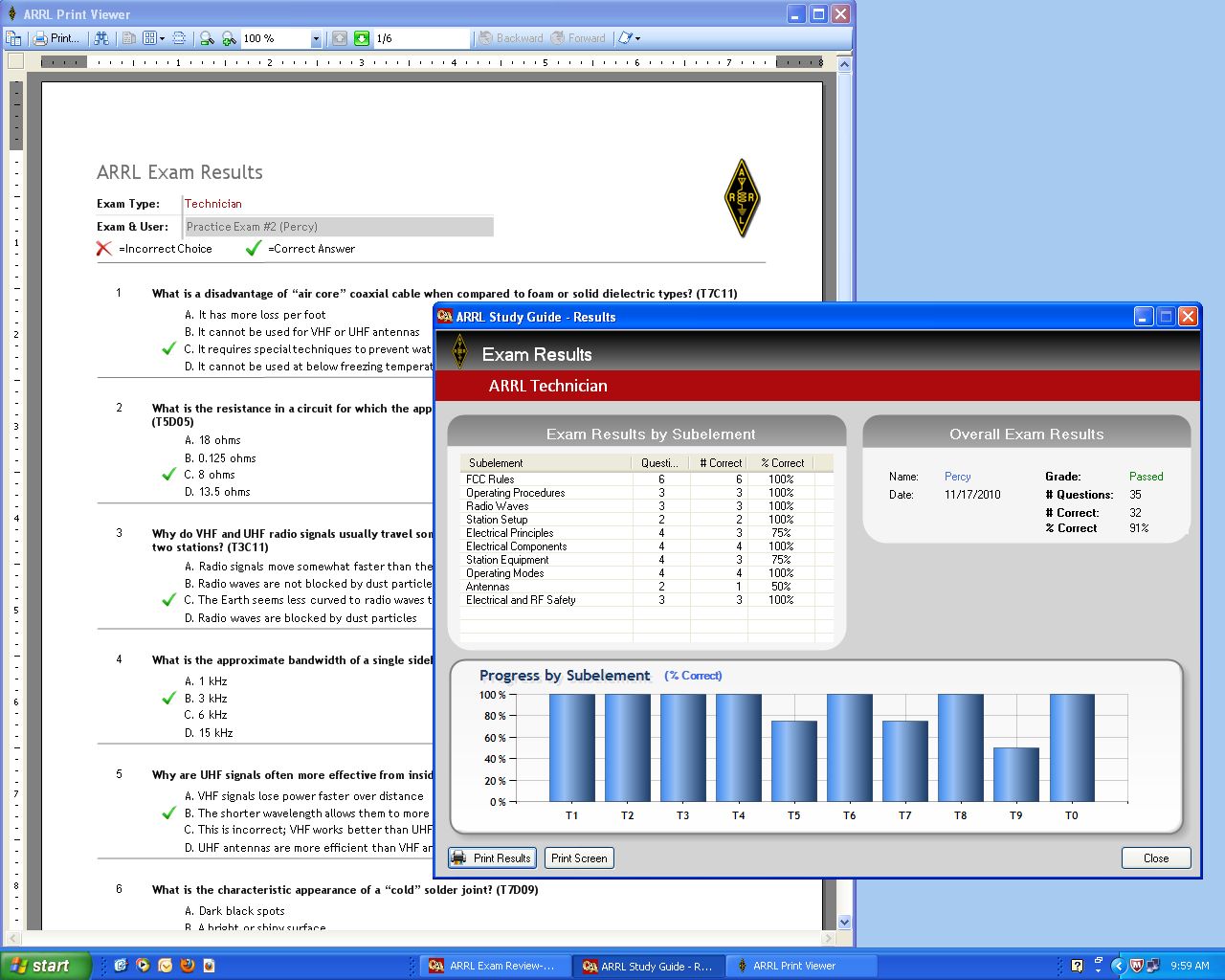Click the Print button in viewer toolbar
The height and width of the screenshot is (980, 1225).
[57, 38]
